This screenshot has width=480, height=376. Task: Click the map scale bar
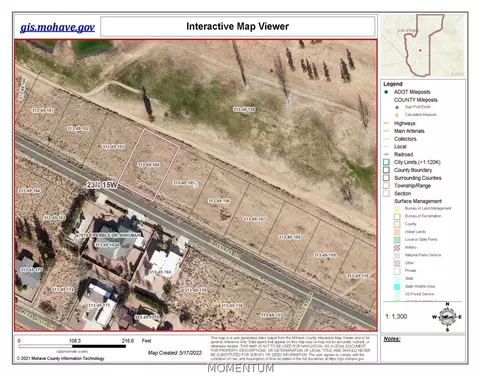[x=72, y=346]
